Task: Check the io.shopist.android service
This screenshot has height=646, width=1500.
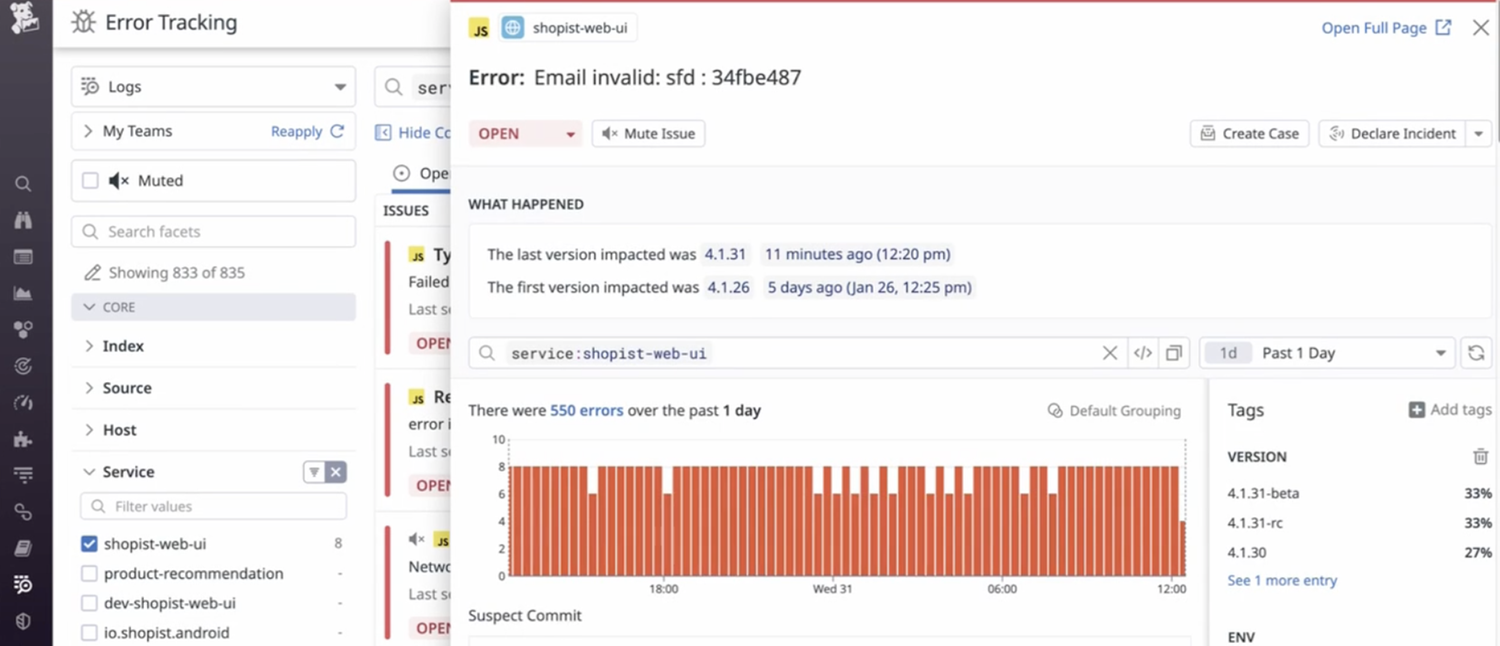Action: [x=89, y=633]
